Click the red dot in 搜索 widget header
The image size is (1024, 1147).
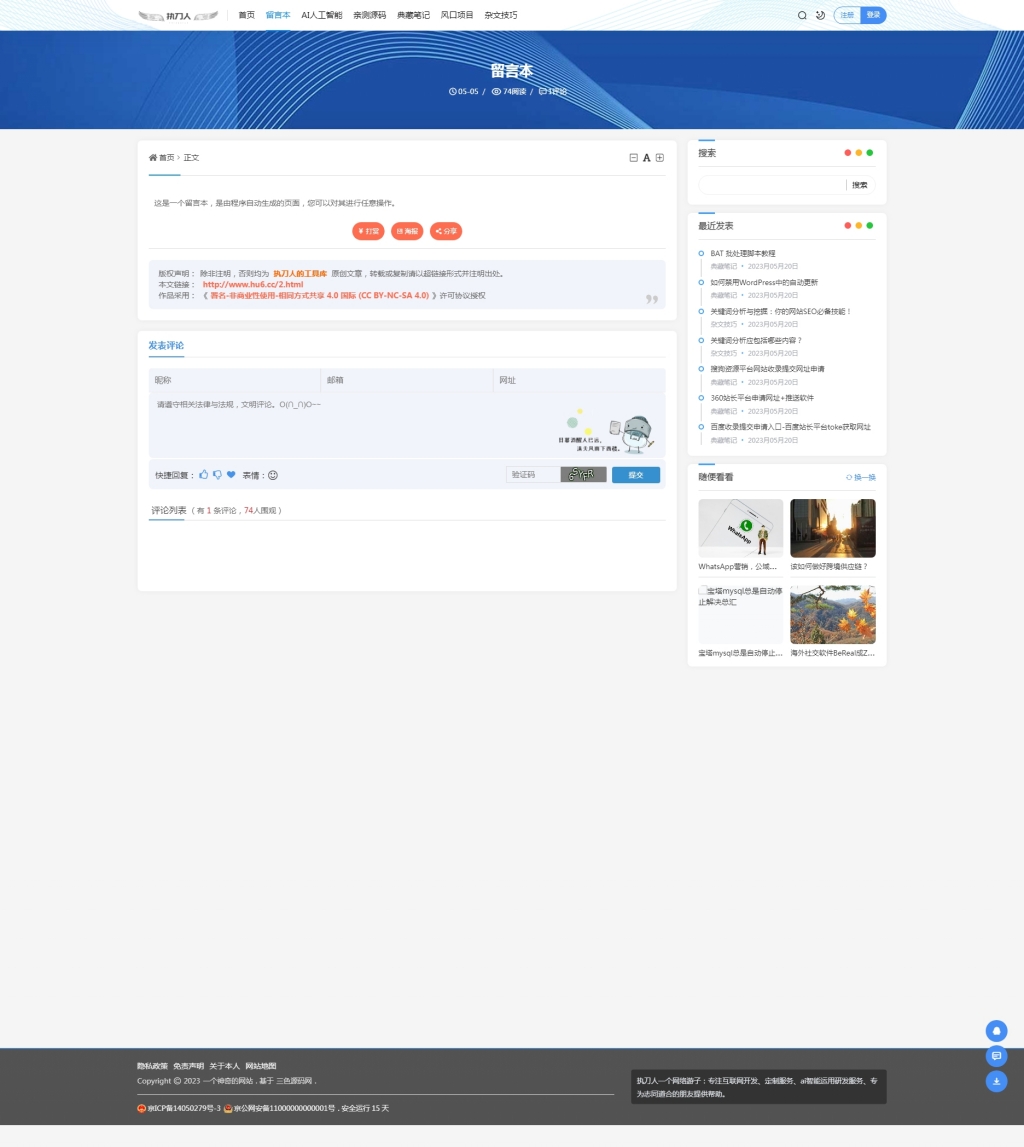click(x=848, y=153)
